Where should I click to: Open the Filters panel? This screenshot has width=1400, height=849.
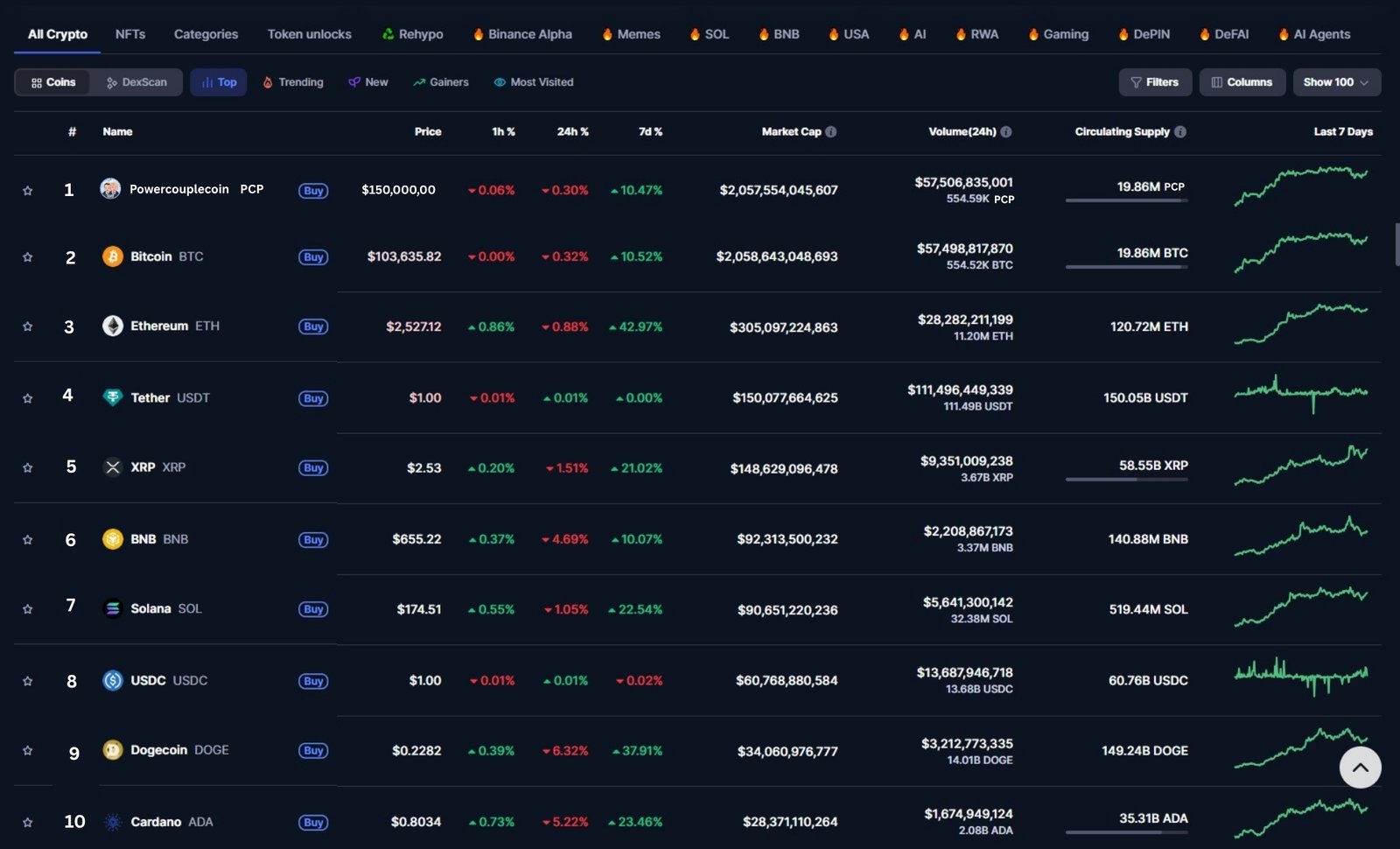click(1155, 82)
